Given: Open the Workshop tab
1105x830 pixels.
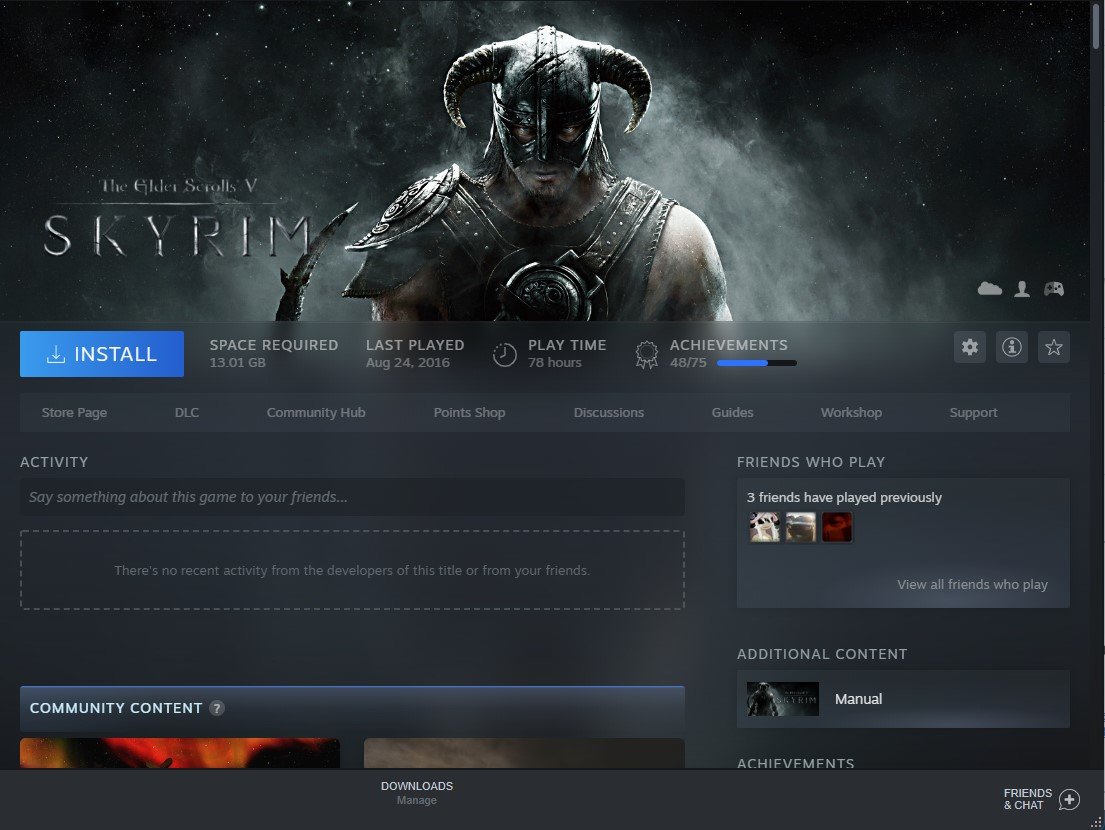Looking at the screenshot, I should (851, 412).
